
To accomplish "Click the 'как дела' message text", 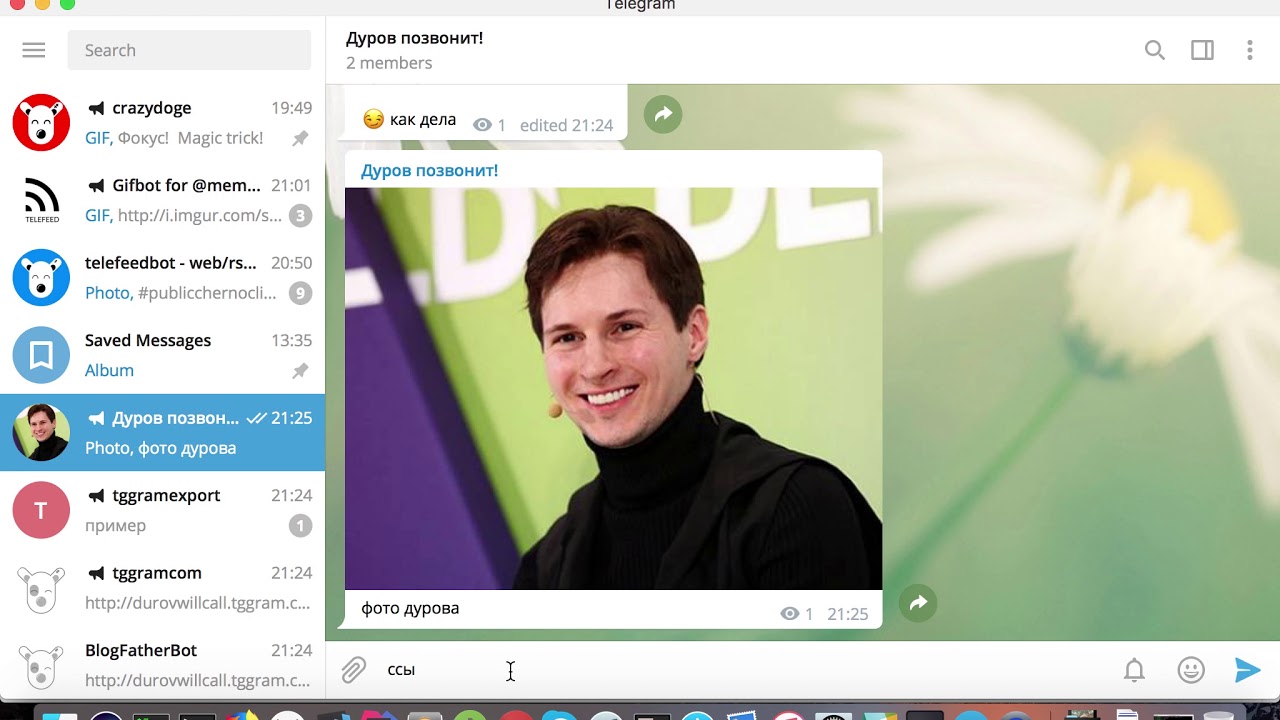I will tap(423, 120).
